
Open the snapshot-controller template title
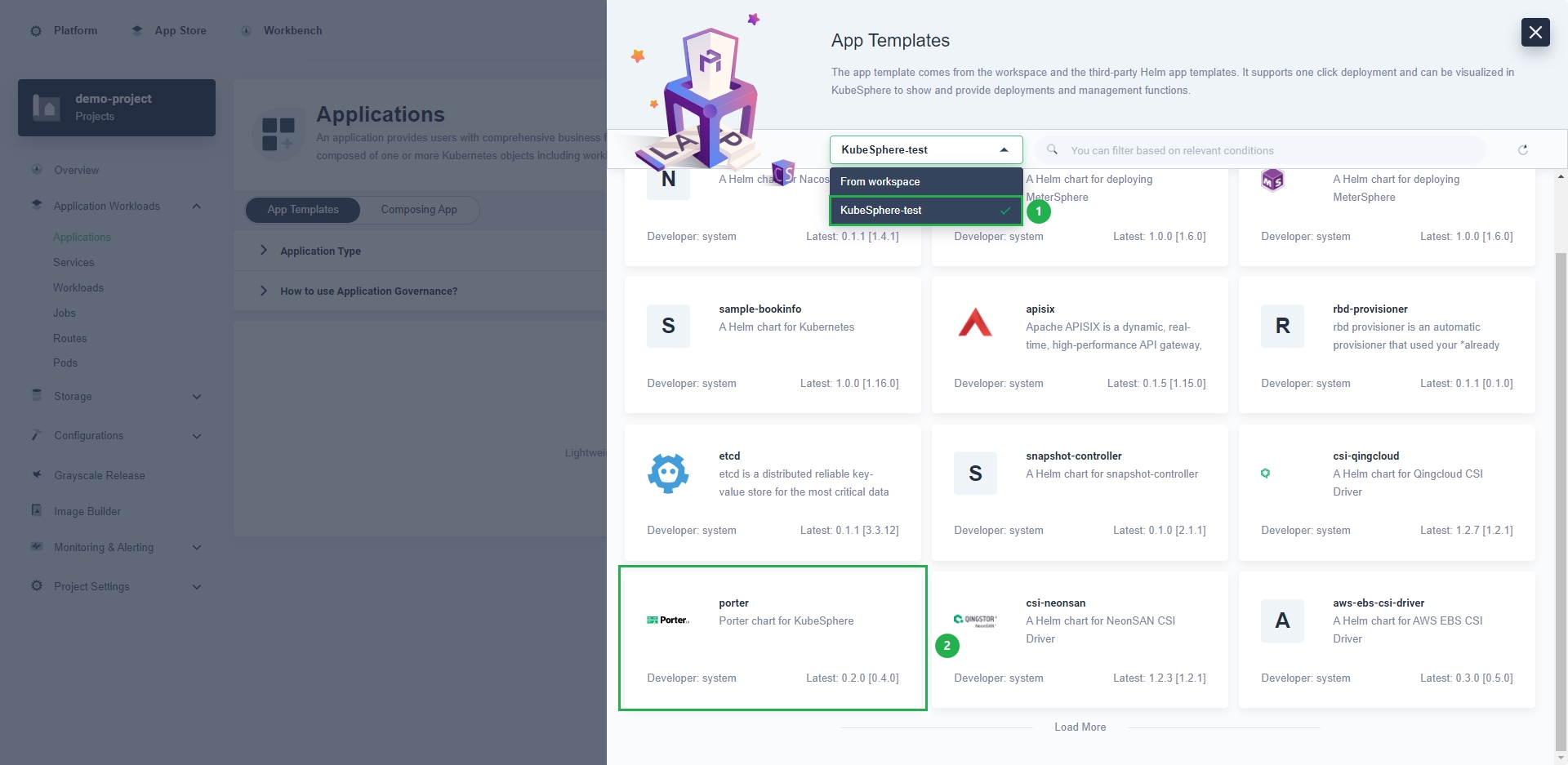click(x=1073, y=456)
